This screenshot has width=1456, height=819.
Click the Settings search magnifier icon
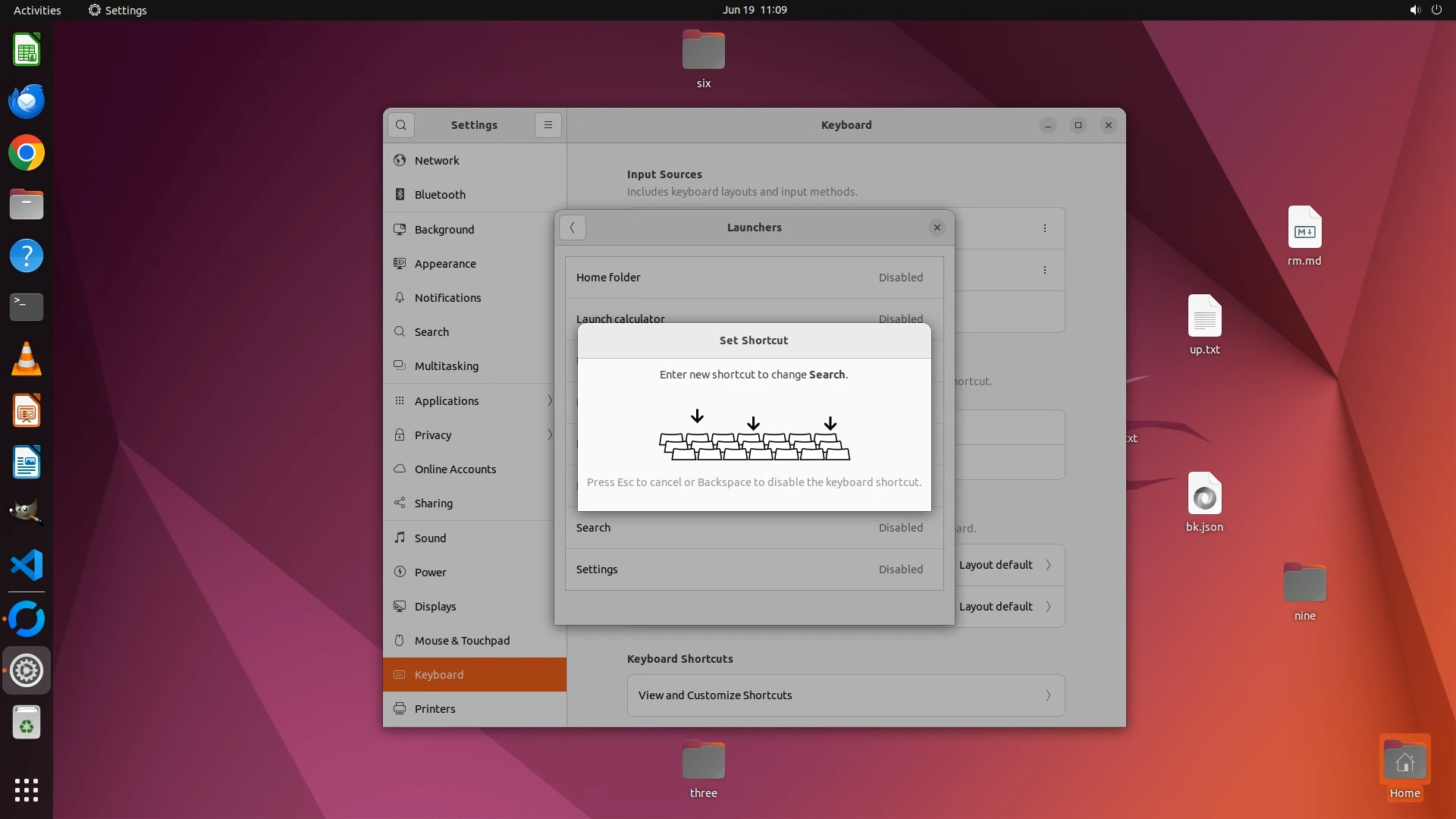click(x=401, y=125)
